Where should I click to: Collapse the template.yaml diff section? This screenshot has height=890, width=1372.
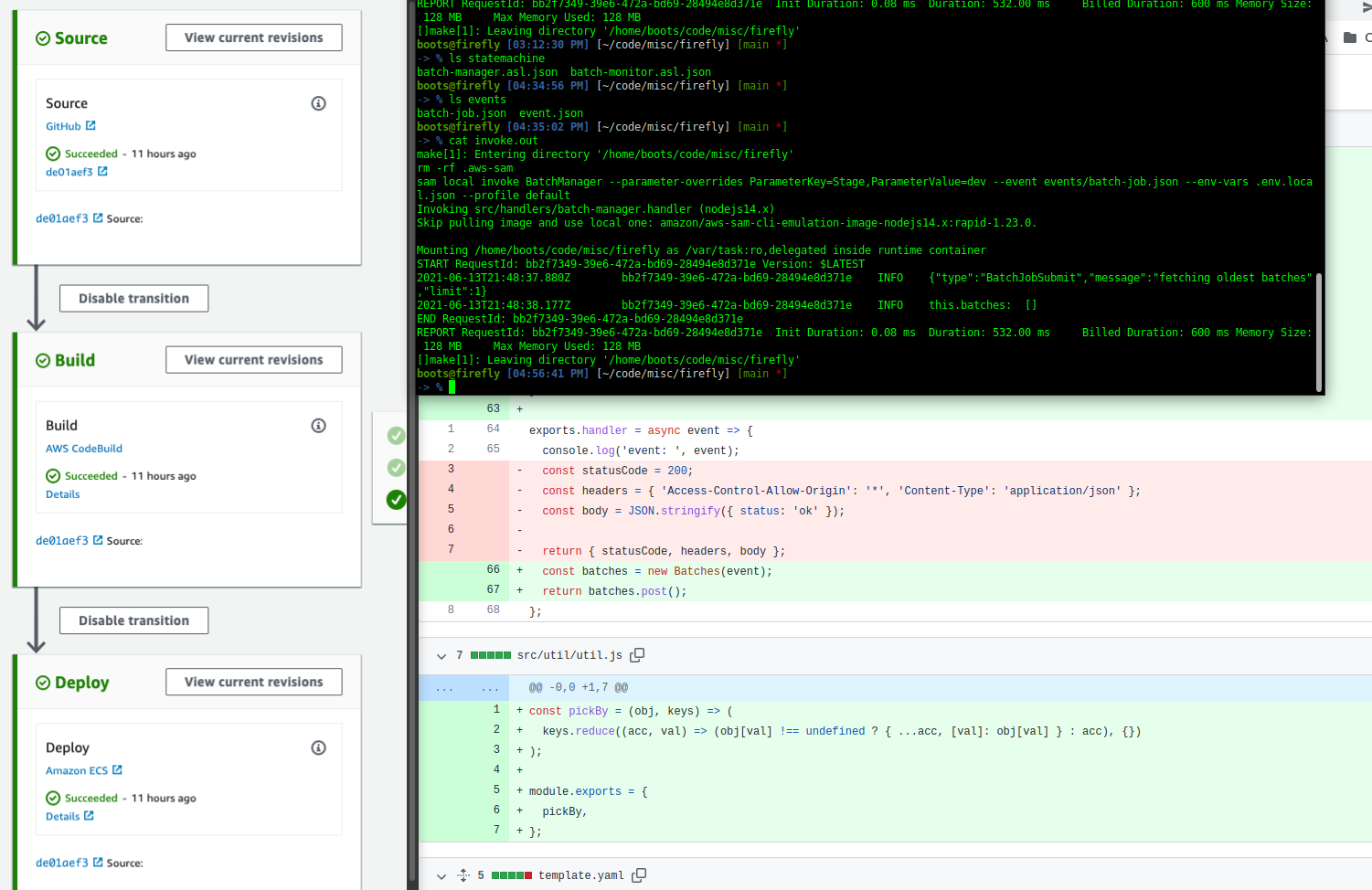tap(441, 876)
